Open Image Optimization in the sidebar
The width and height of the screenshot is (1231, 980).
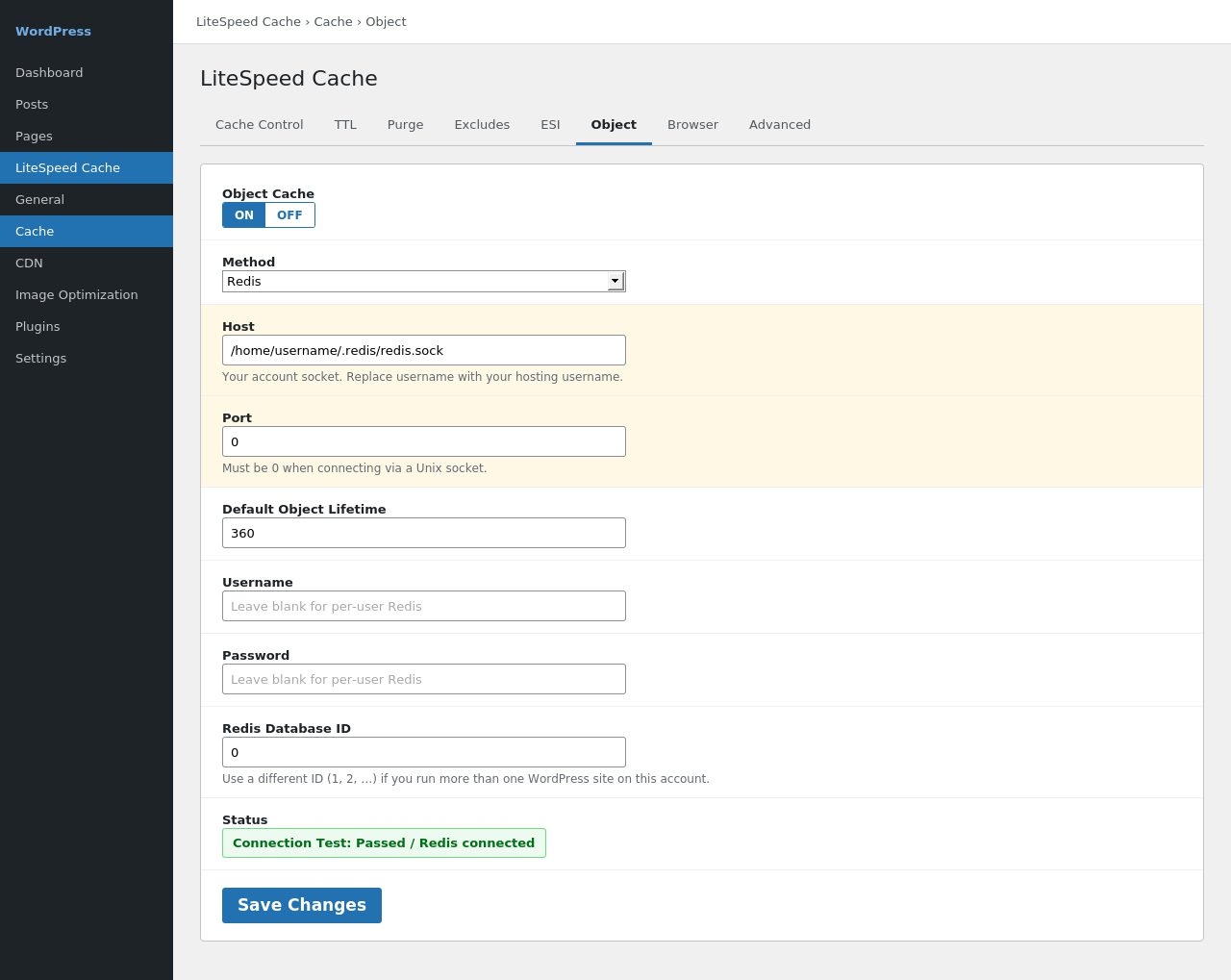pos(87,294)
